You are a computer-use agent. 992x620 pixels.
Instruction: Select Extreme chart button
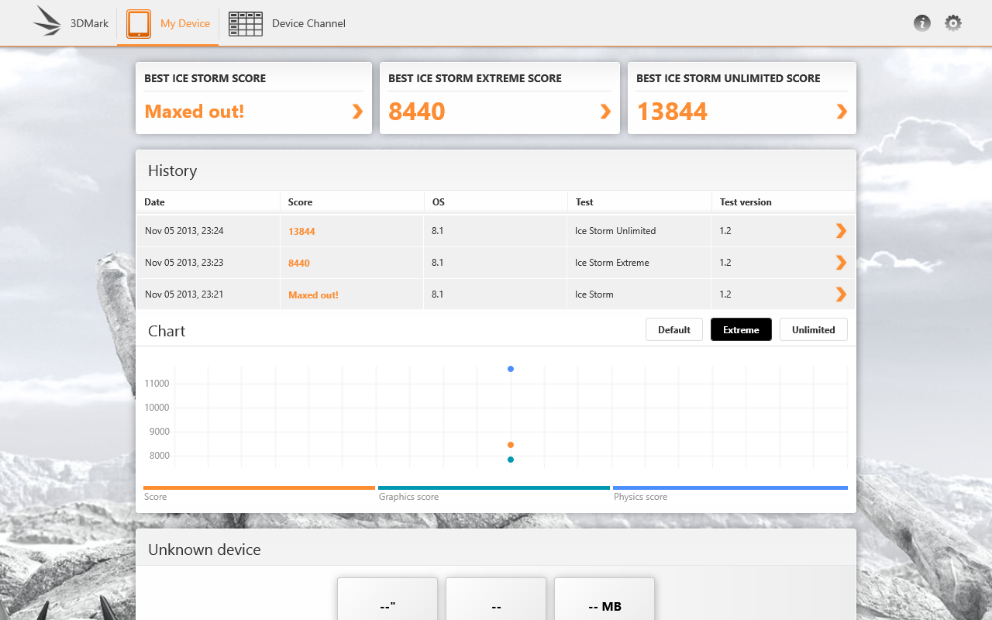[741, 330]
